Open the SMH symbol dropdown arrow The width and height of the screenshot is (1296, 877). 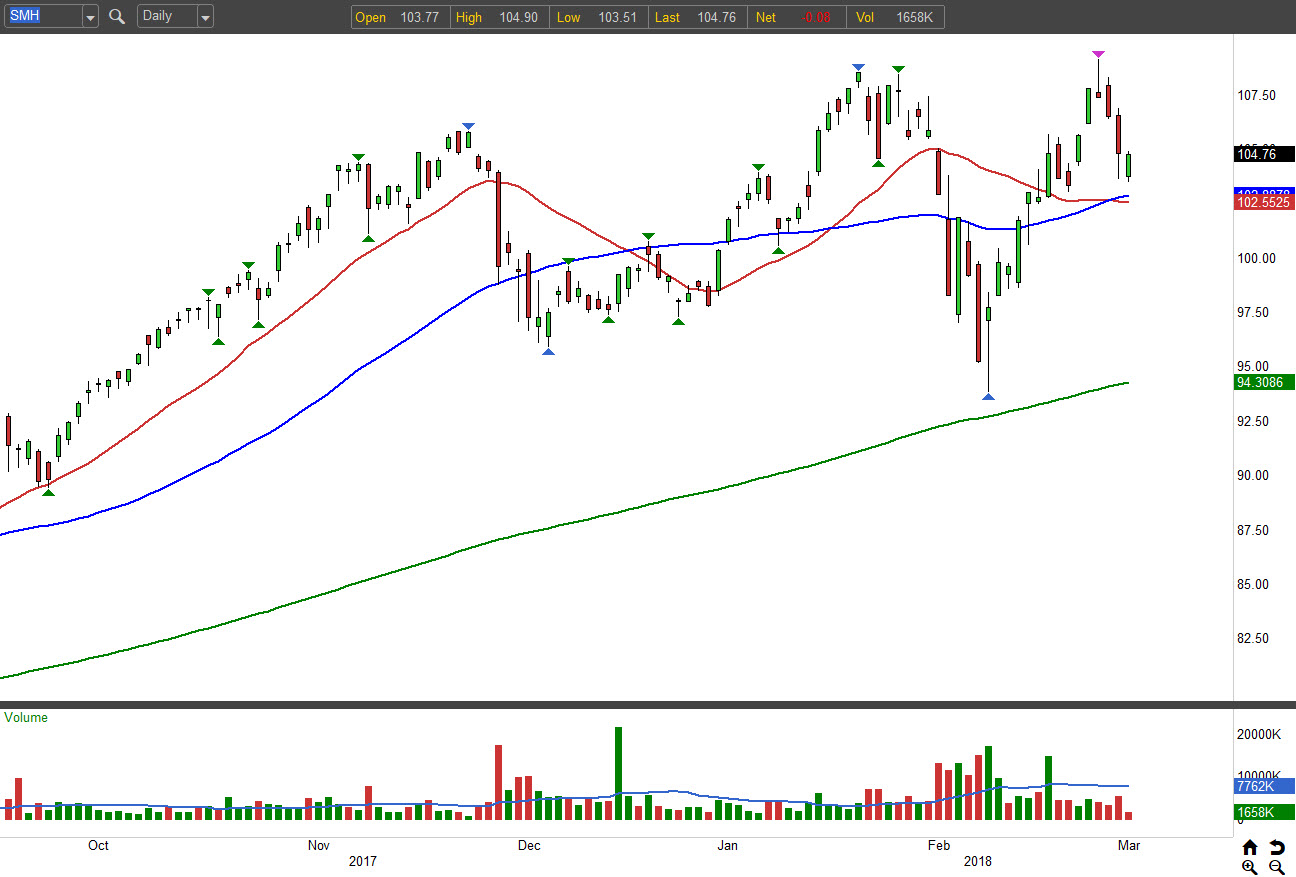coord(90,17)
